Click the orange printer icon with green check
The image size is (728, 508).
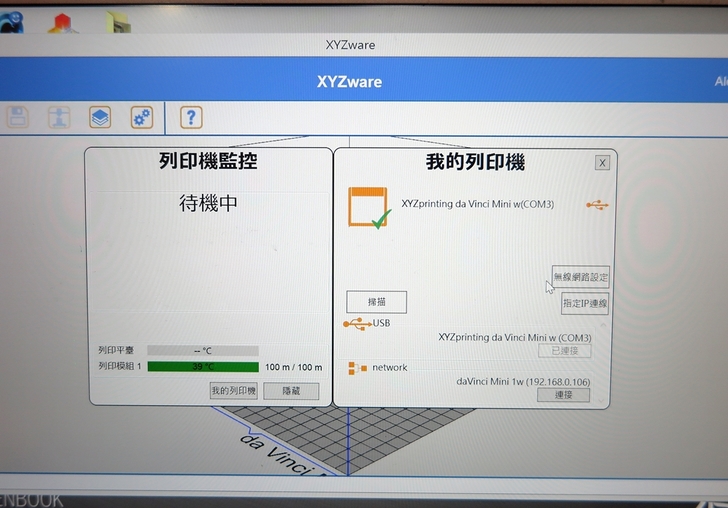click(x=370, y=208)
